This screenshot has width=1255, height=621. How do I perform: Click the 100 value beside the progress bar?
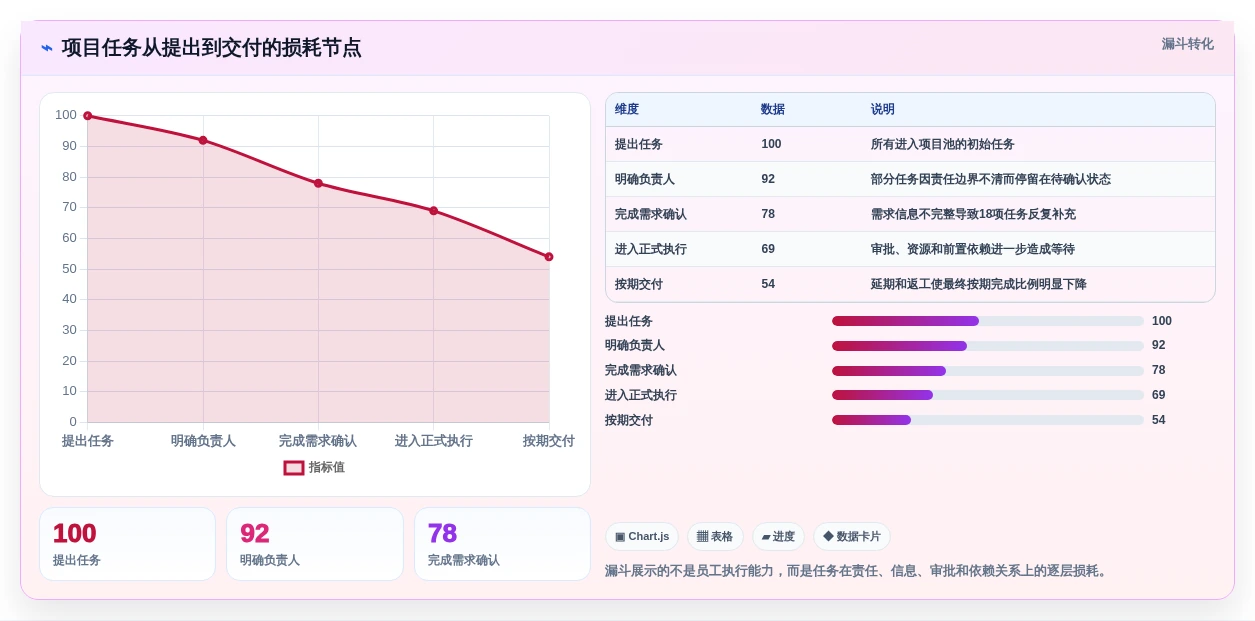[1162, 321]
